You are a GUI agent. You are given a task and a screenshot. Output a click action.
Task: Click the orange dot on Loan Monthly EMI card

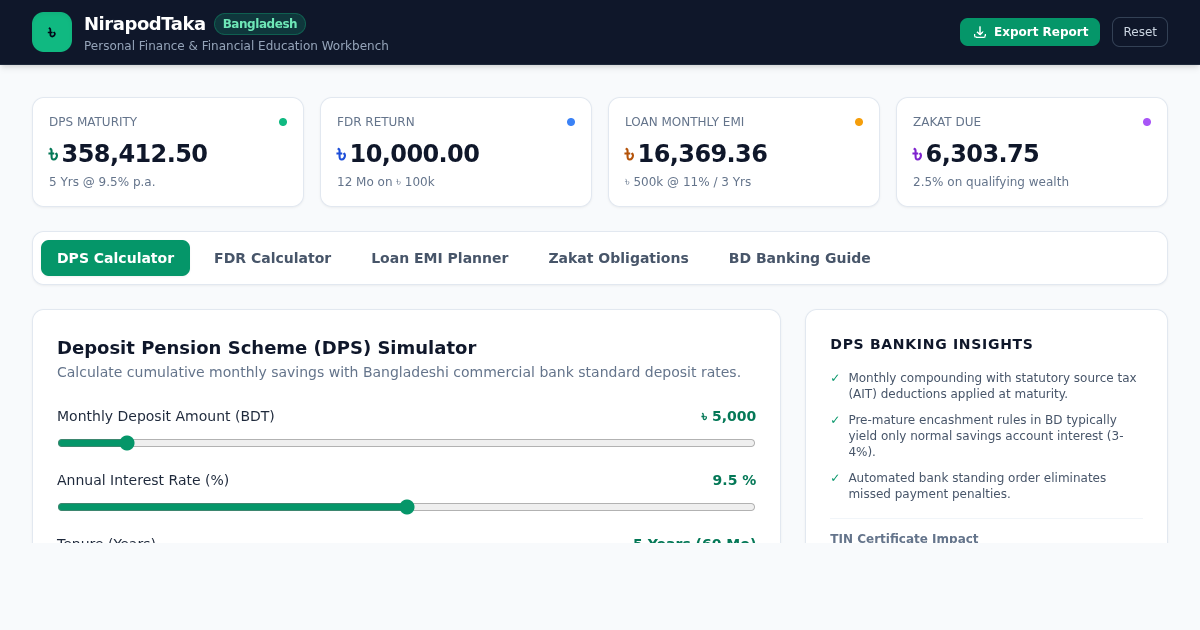click(x=859, y=122)
